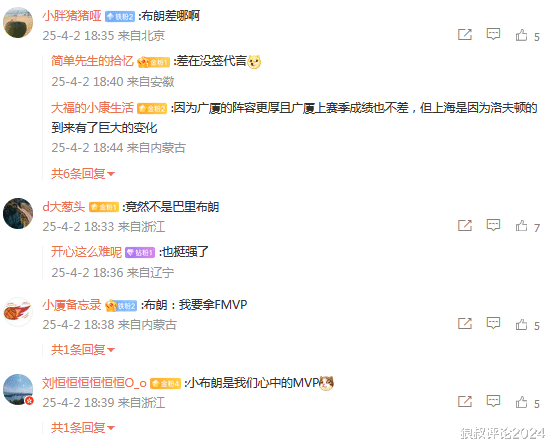Reply to 小胖猪猪哑's comment with chat icon
Image resolution: width=552 pixels, height=448 pixels.
click(x=493, y=34)
